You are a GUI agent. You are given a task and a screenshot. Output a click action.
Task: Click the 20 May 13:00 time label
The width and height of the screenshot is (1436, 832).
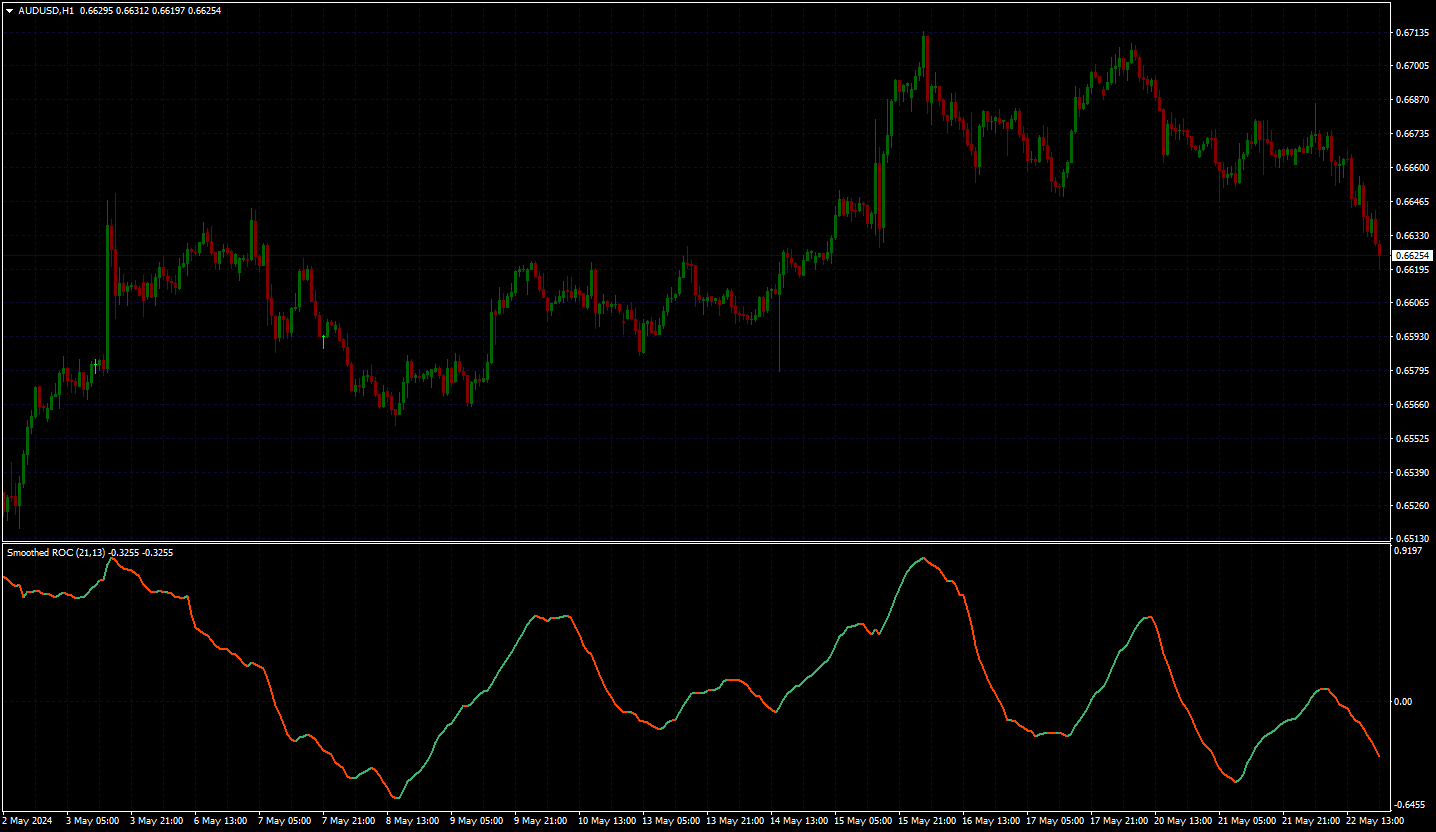tap(1182, 820)
